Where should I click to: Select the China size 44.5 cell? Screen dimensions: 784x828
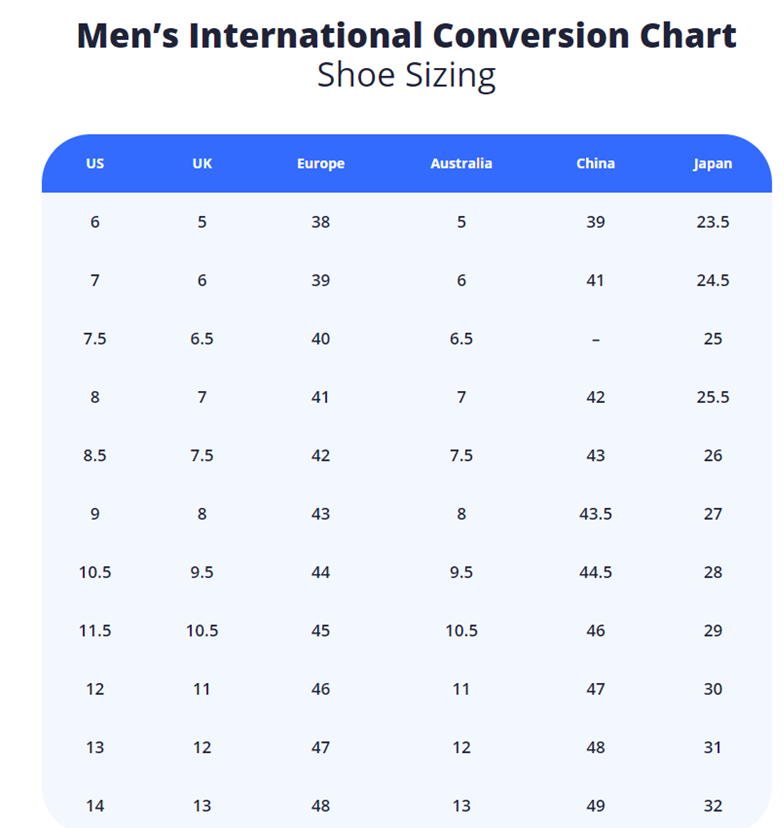coord(595,572)
